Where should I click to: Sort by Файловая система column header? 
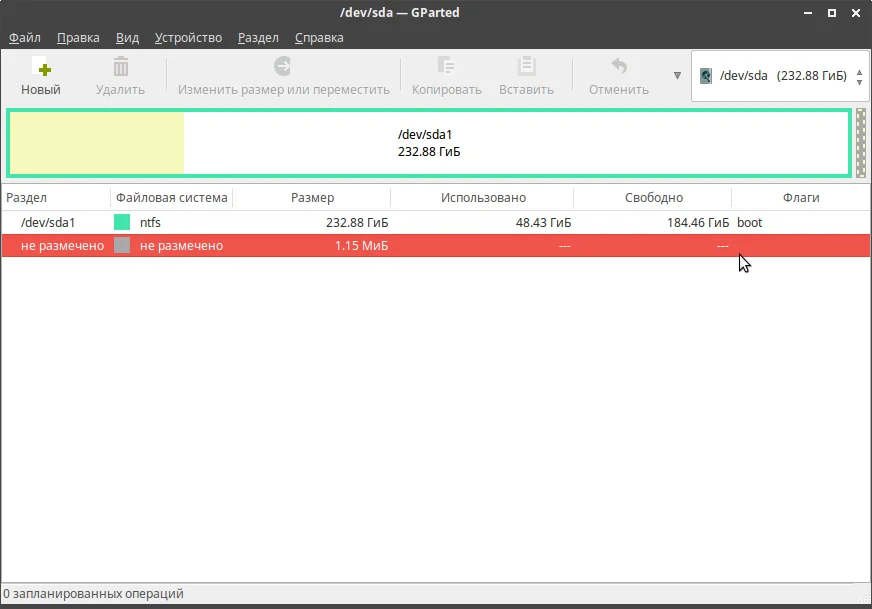point(171,197)
